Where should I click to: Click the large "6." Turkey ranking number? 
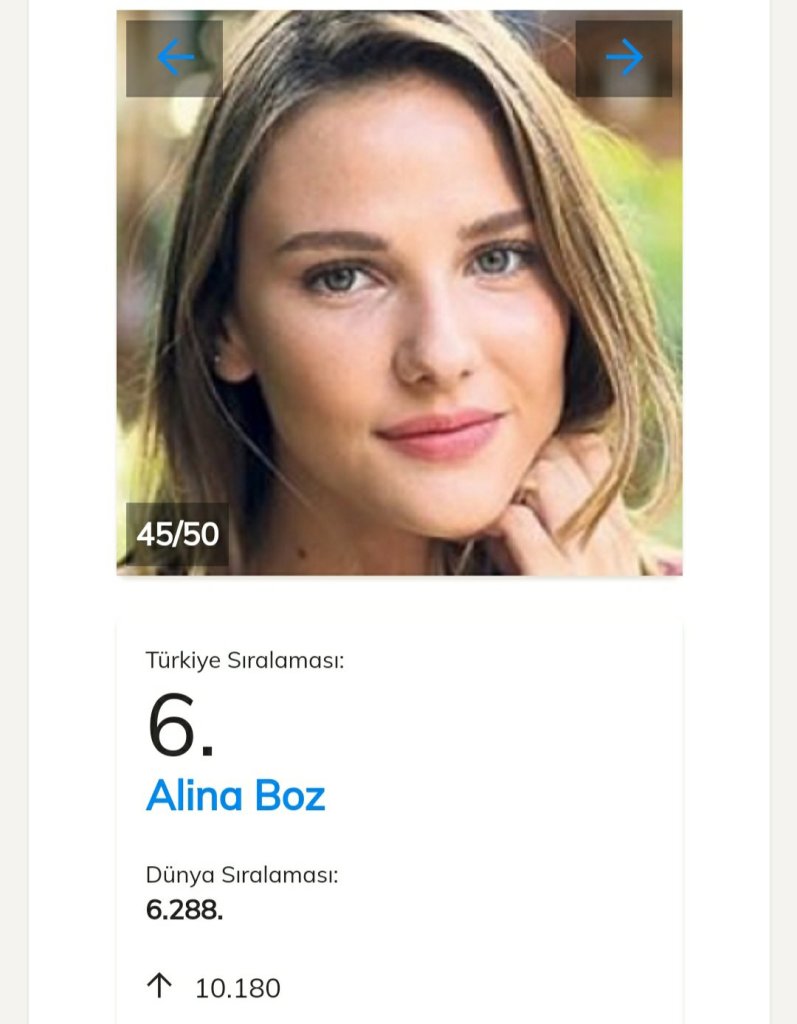coord(180,726)
